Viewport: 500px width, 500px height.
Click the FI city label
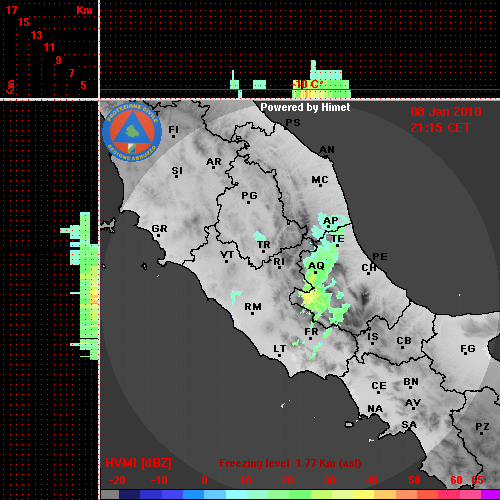pos(173,129)
